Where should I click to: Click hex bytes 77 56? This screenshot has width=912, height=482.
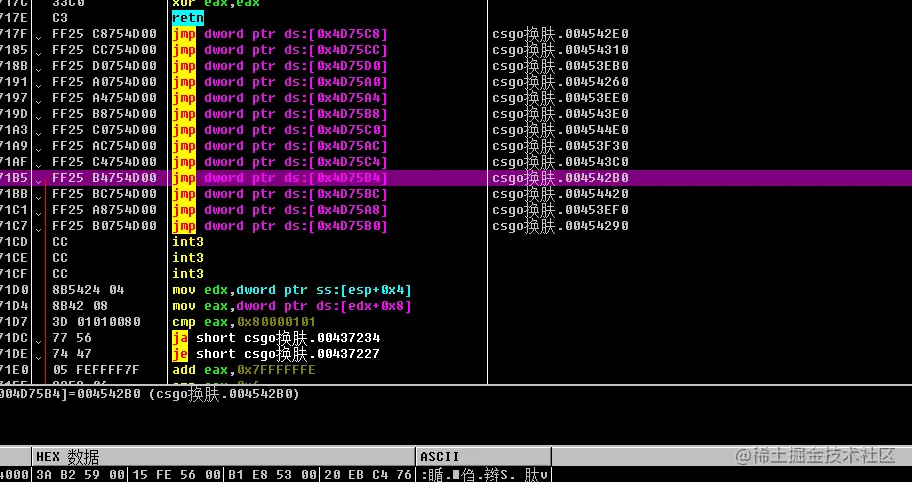72,338
